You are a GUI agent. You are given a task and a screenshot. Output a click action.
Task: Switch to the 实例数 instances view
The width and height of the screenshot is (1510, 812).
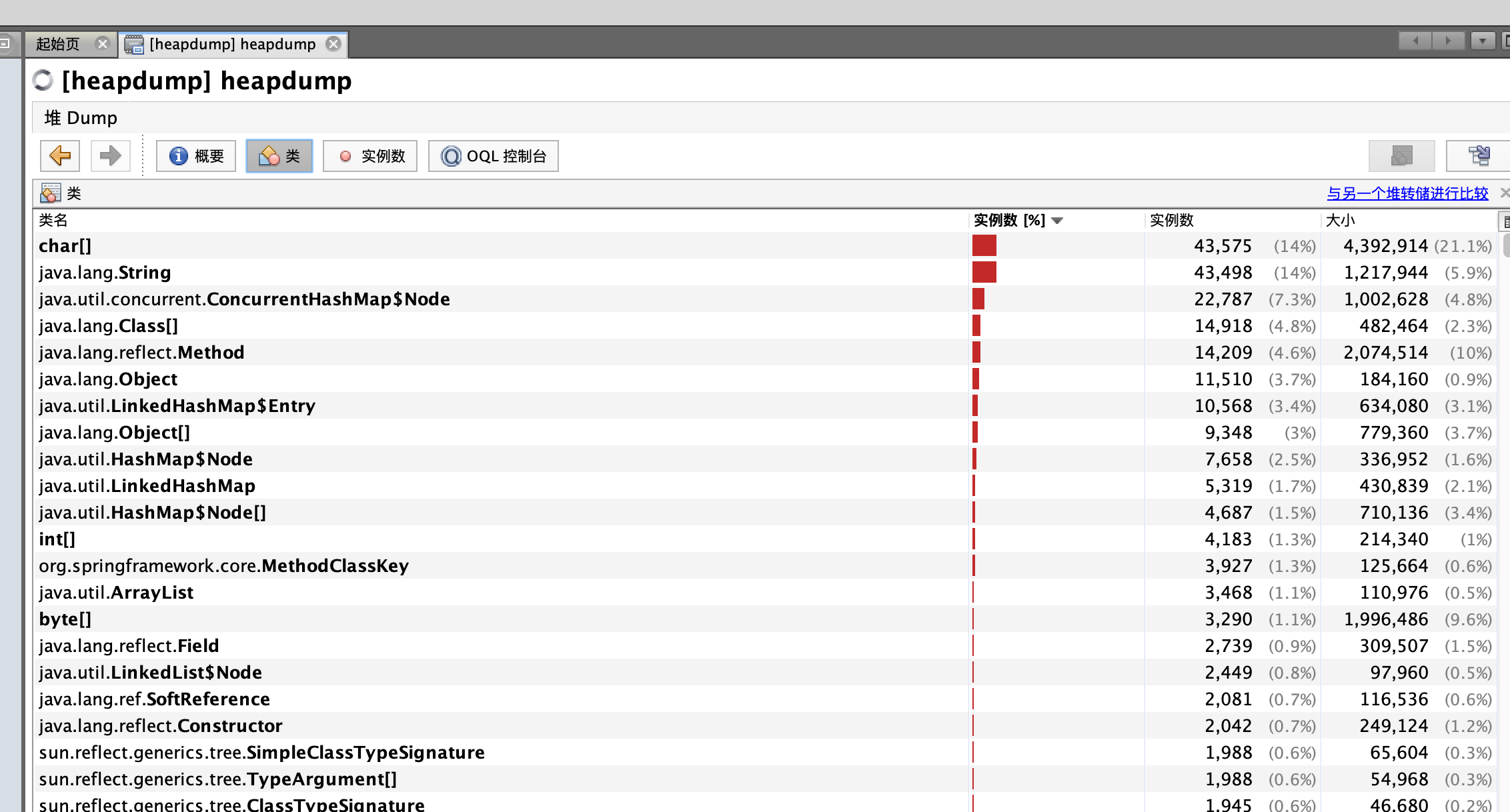(x=370, y=156)
